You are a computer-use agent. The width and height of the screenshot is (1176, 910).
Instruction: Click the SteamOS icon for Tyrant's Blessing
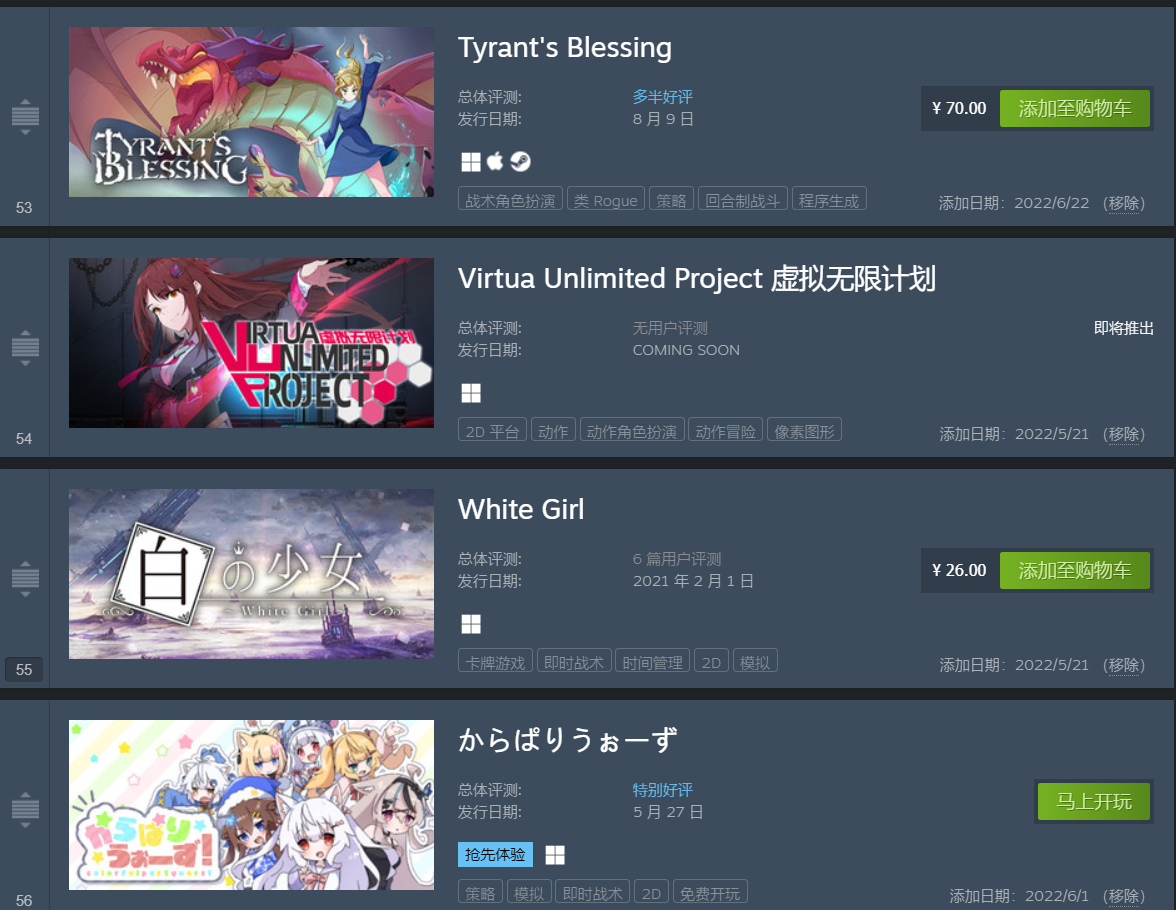click(x=520, y=161)
